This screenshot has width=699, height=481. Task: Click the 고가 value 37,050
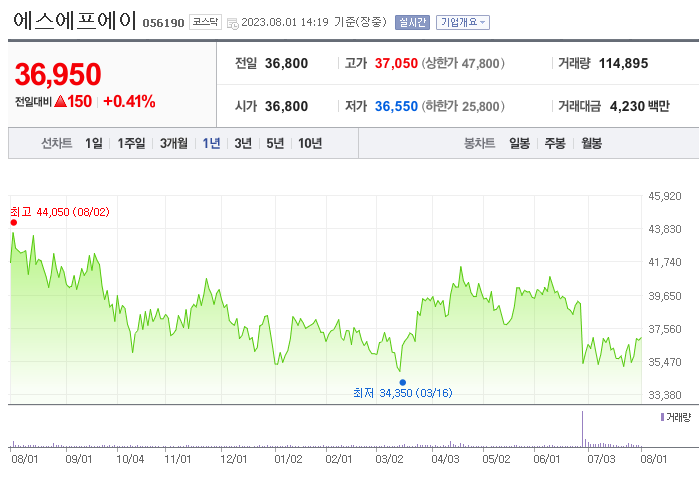pyautogui.click(x=396, y=63)
